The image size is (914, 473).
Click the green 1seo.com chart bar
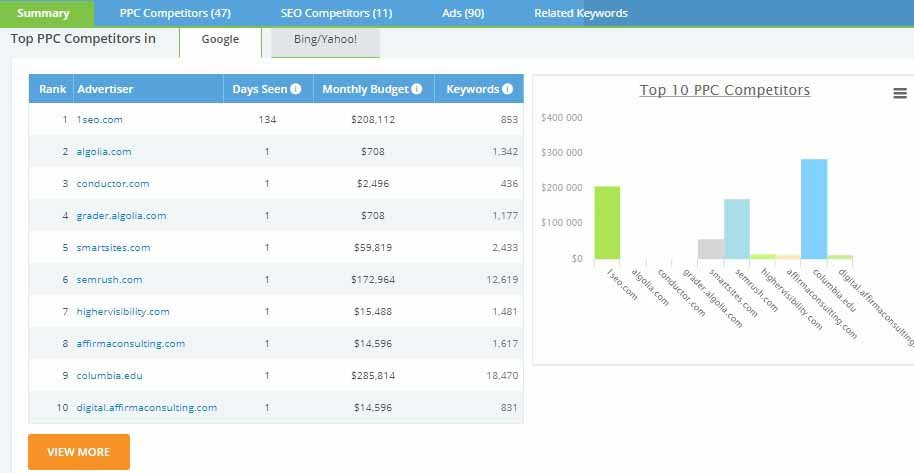607,223
